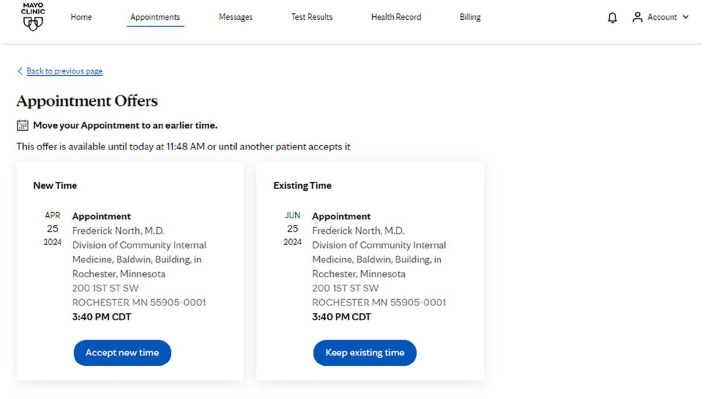Expand the Account dropdown chevron
The image size is (704, 399).
tap(686, 17)
